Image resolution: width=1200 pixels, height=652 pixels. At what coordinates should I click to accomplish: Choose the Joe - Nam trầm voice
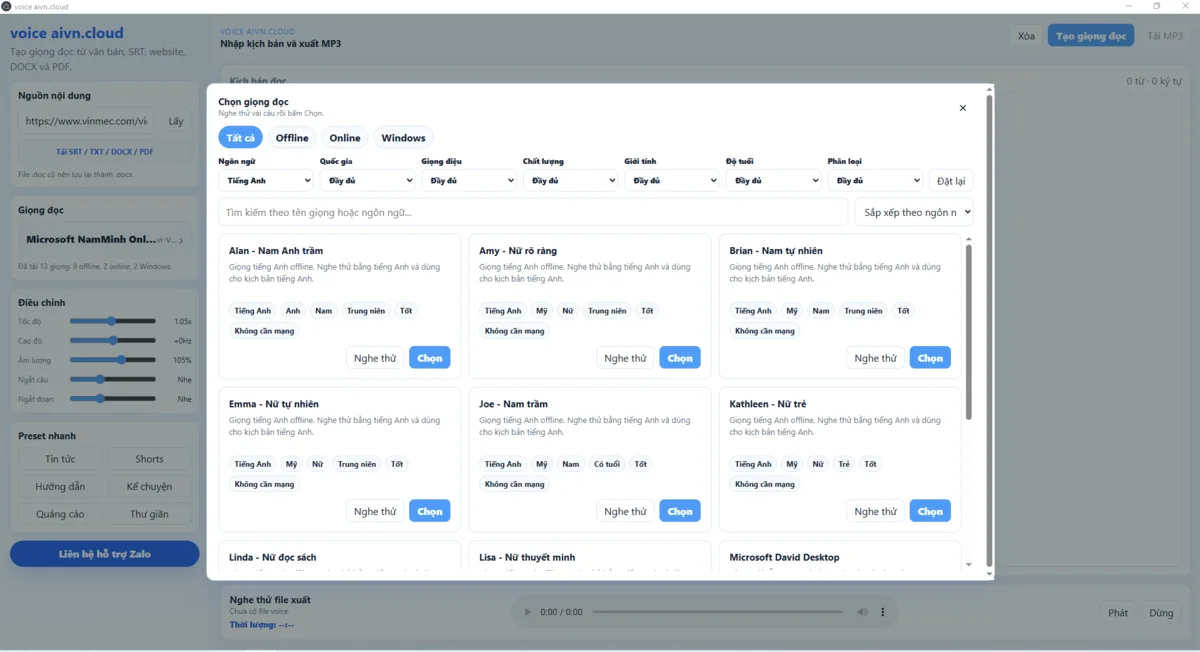[680, 511]
